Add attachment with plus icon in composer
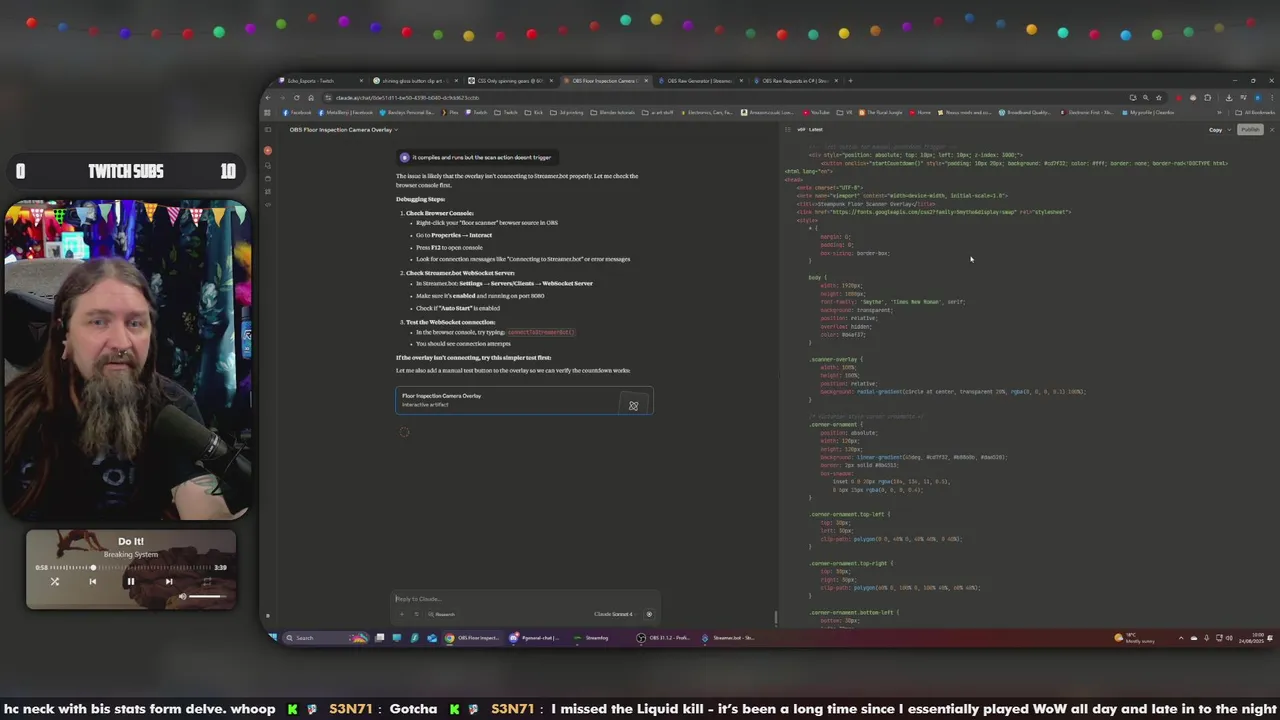The image size is (1280, 720). coord(402,614)
